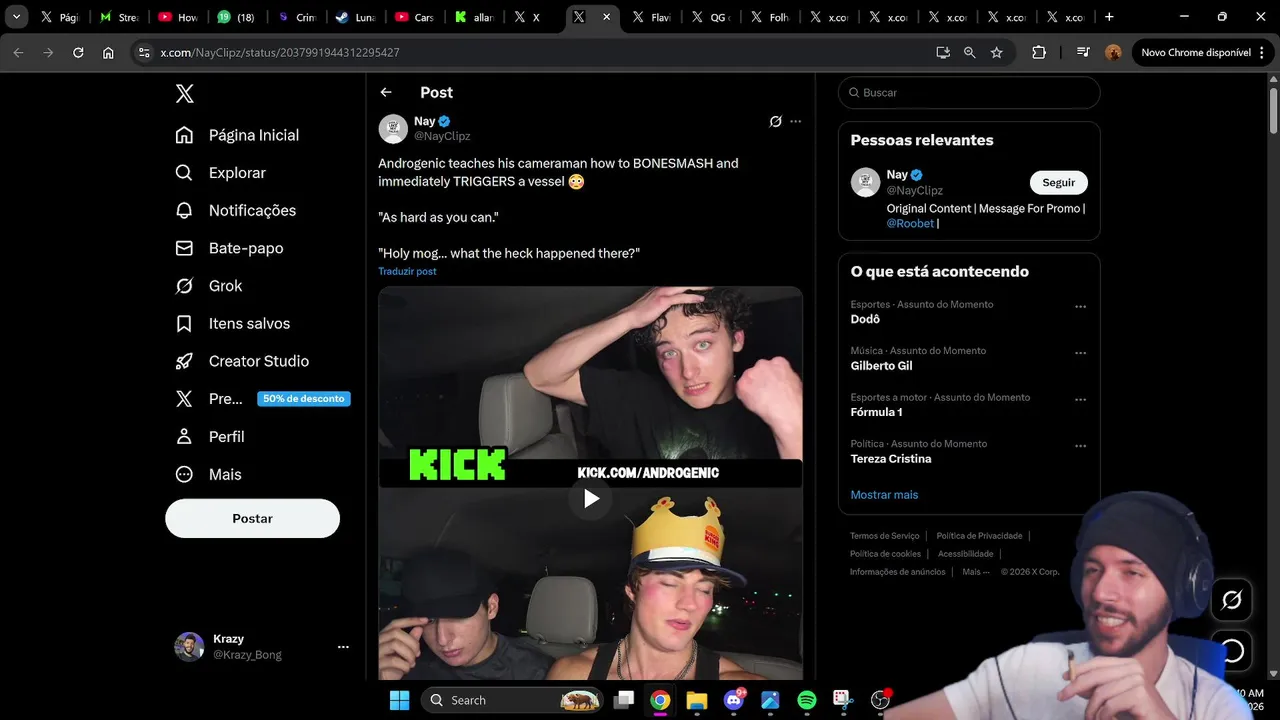Open the Fórmula 1 trending topic
Viewport: 1280px width, 720px height.
click(x=876, y=412)
